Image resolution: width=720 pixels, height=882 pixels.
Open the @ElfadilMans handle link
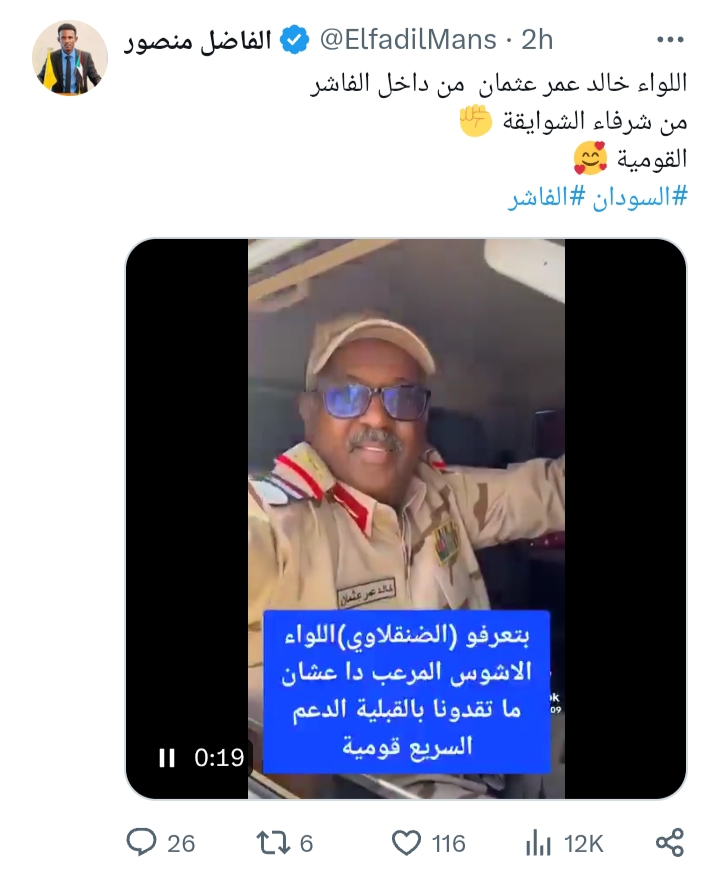click(x=408, y=40)
